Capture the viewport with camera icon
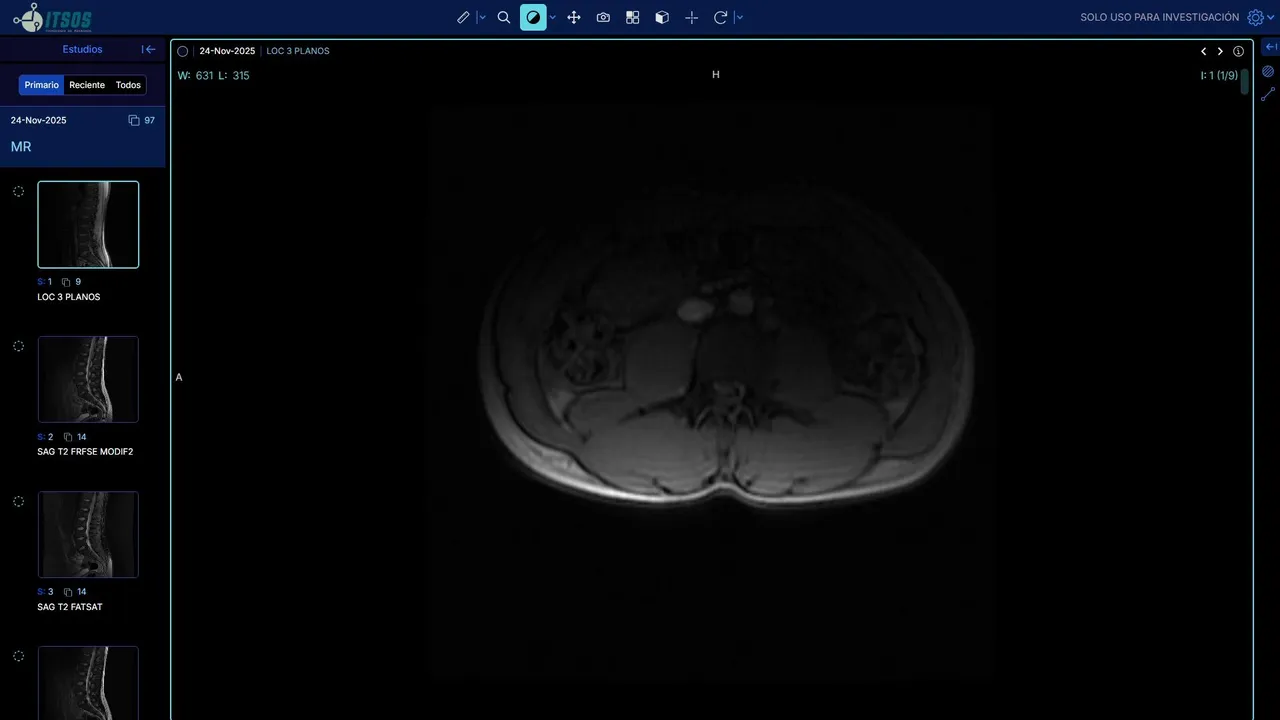 603,17
